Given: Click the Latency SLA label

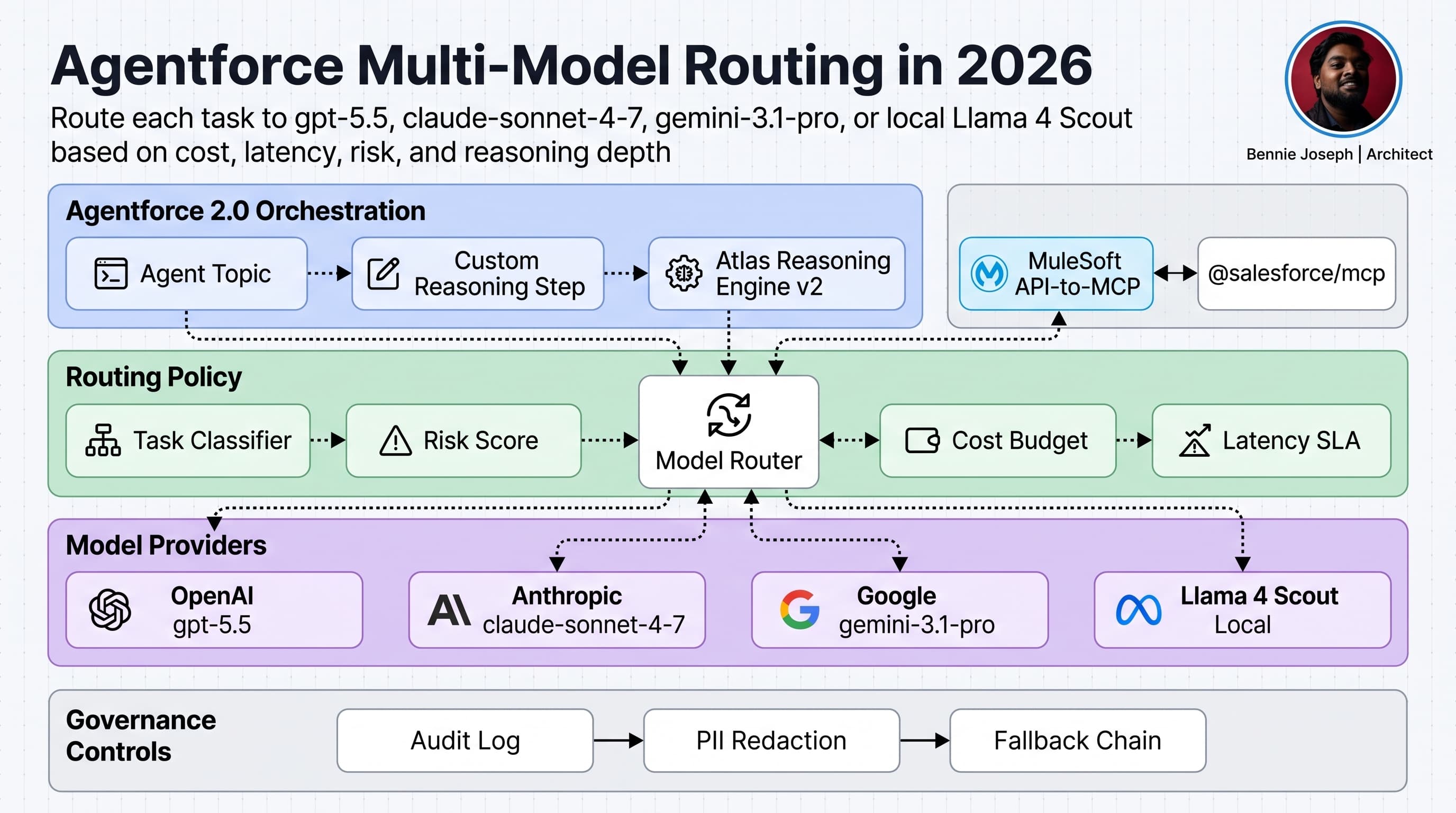Looking at the screenshot, I should 1291,440.
